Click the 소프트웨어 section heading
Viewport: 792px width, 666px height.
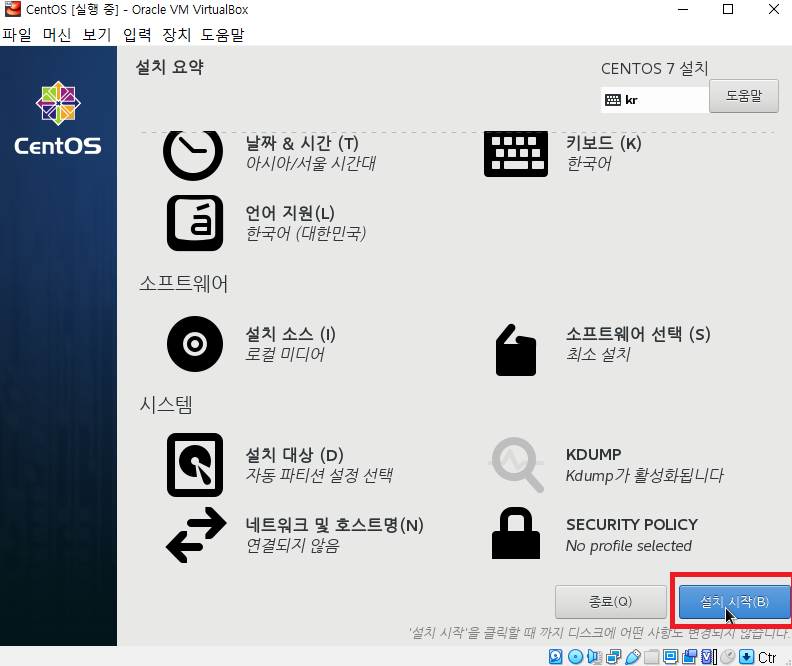point(183,284)
